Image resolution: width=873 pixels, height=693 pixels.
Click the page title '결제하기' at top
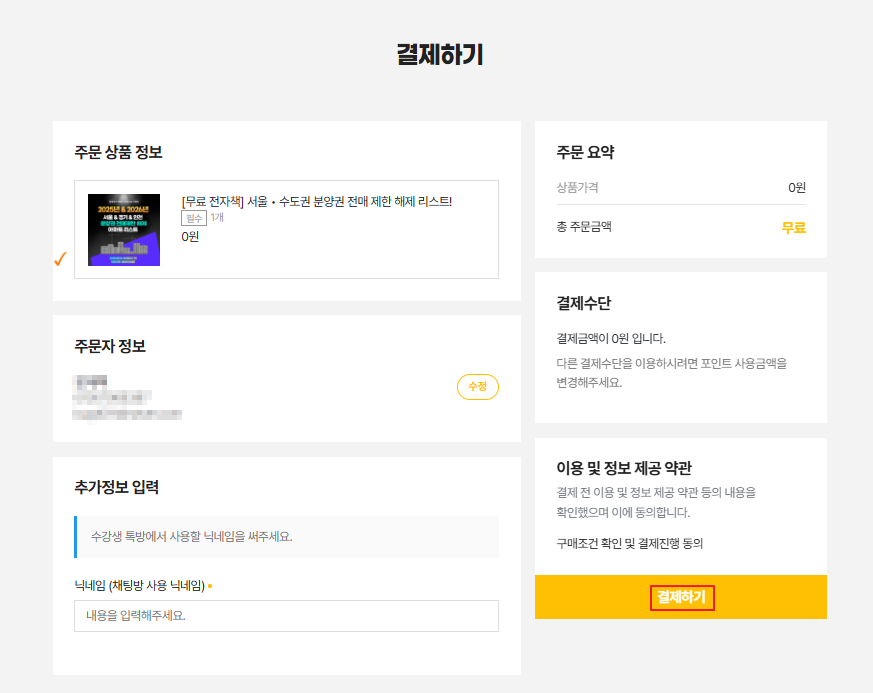point(440,55)
